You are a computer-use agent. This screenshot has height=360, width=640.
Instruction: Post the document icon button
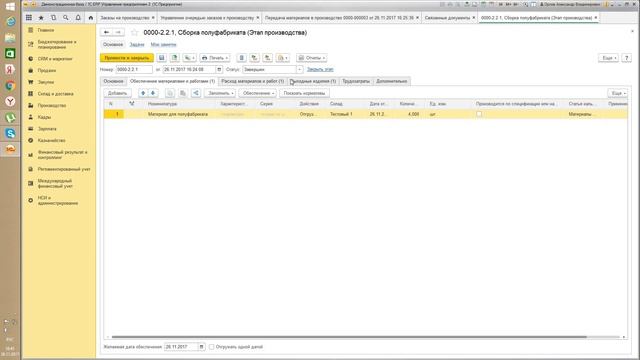tap(174, 58)
